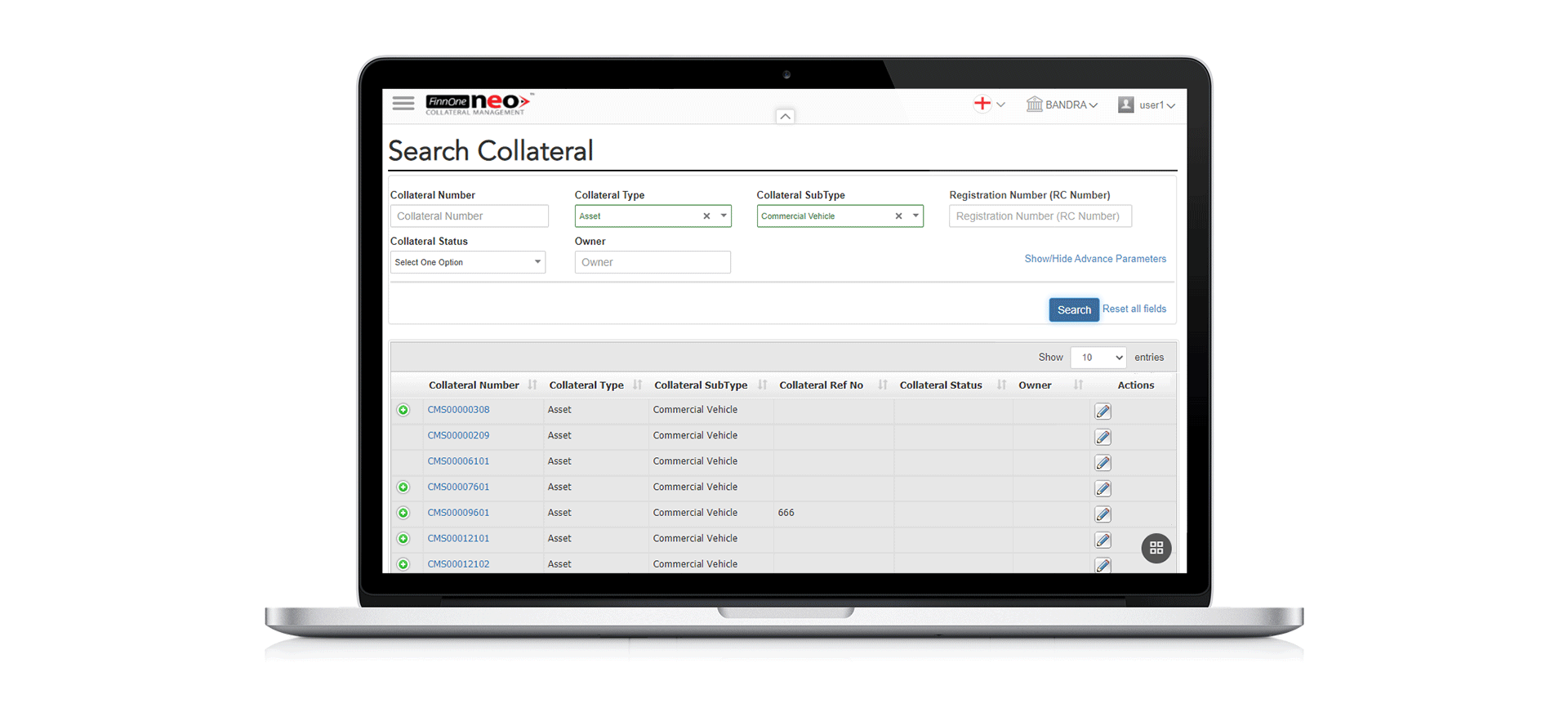Open the Show entries count dropdown
Image resolution: width=1568 pixels, height=721 pixels.
pyautogui.click(x=1098, y=358)
